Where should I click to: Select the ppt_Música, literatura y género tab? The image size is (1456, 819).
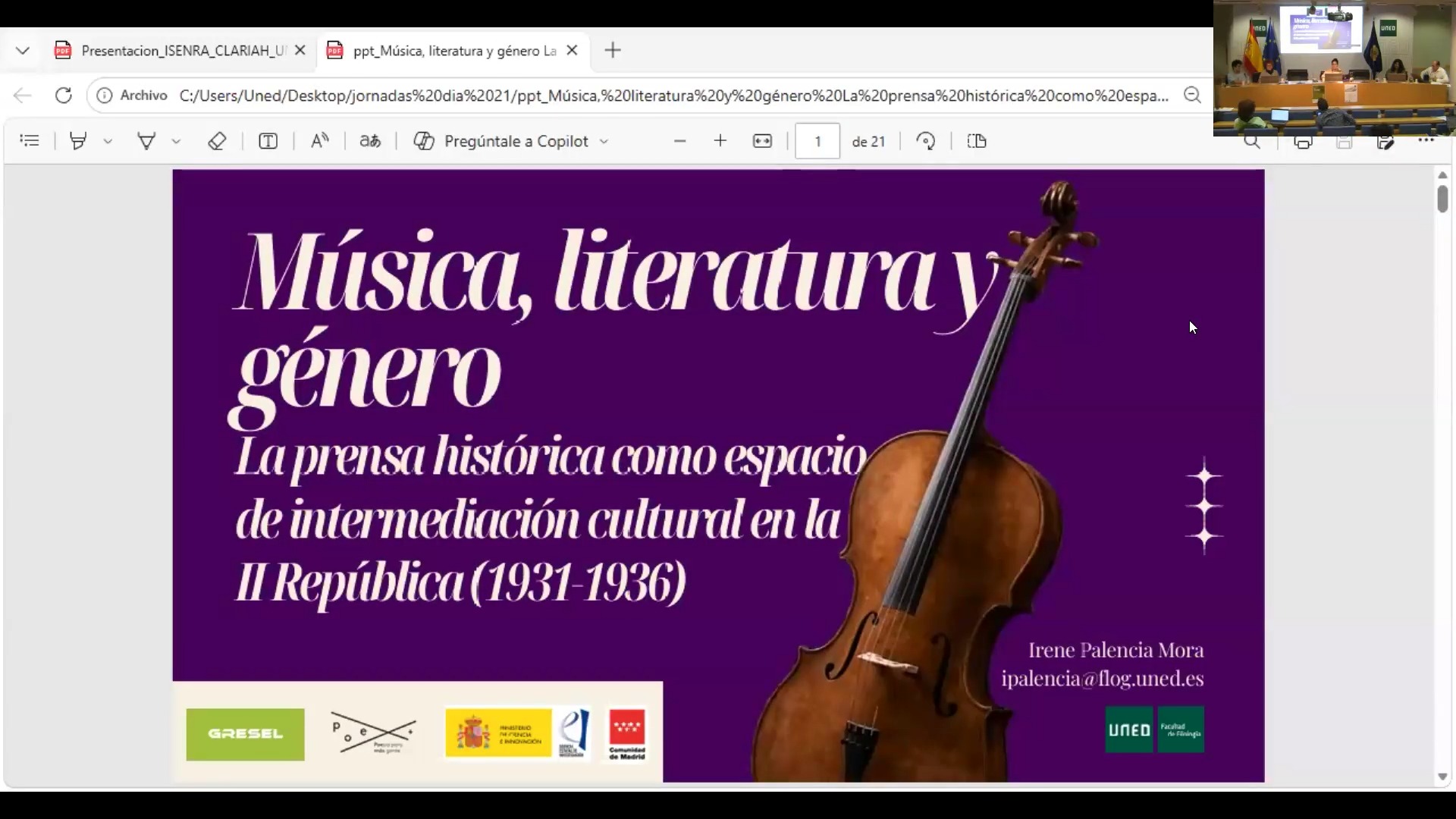click(x=455, y=51)
